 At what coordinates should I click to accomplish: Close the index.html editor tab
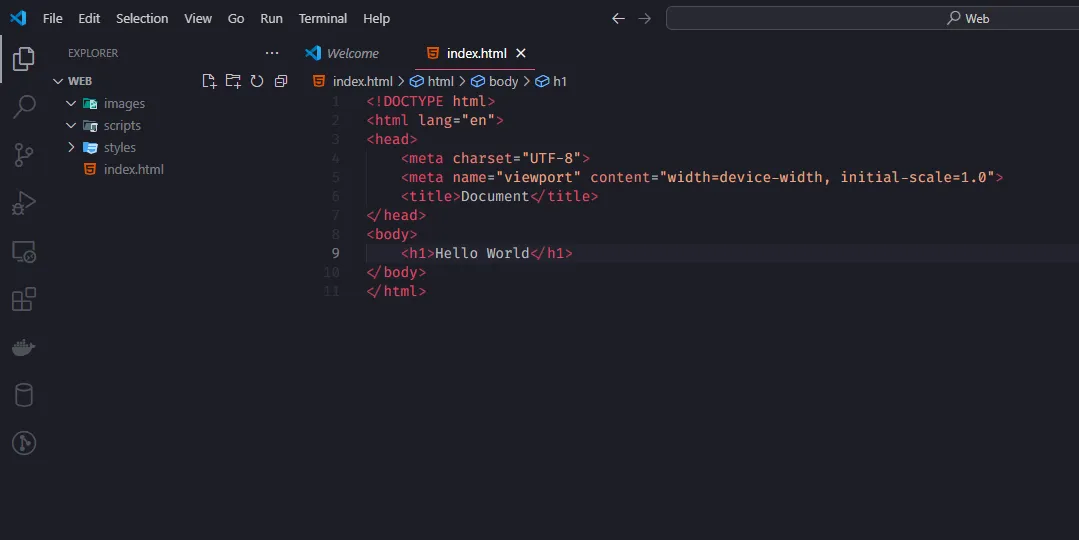521,53
